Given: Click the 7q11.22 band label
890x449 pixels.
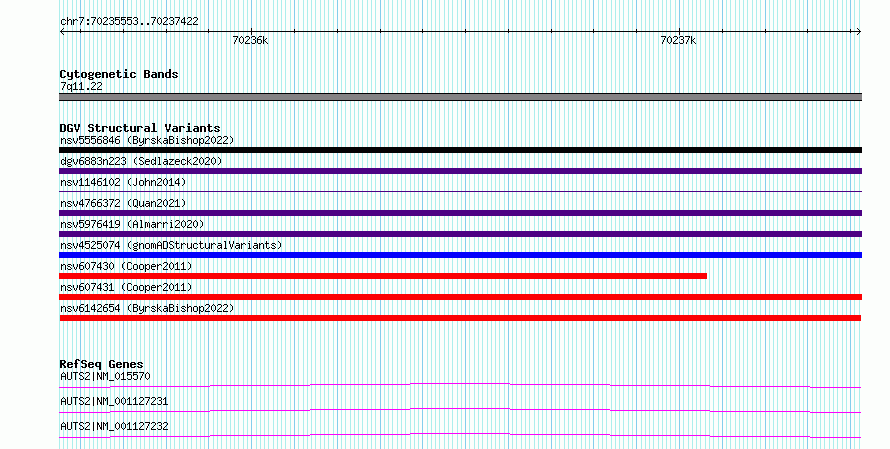Looking at the screenshot, I should click(81, 86).
